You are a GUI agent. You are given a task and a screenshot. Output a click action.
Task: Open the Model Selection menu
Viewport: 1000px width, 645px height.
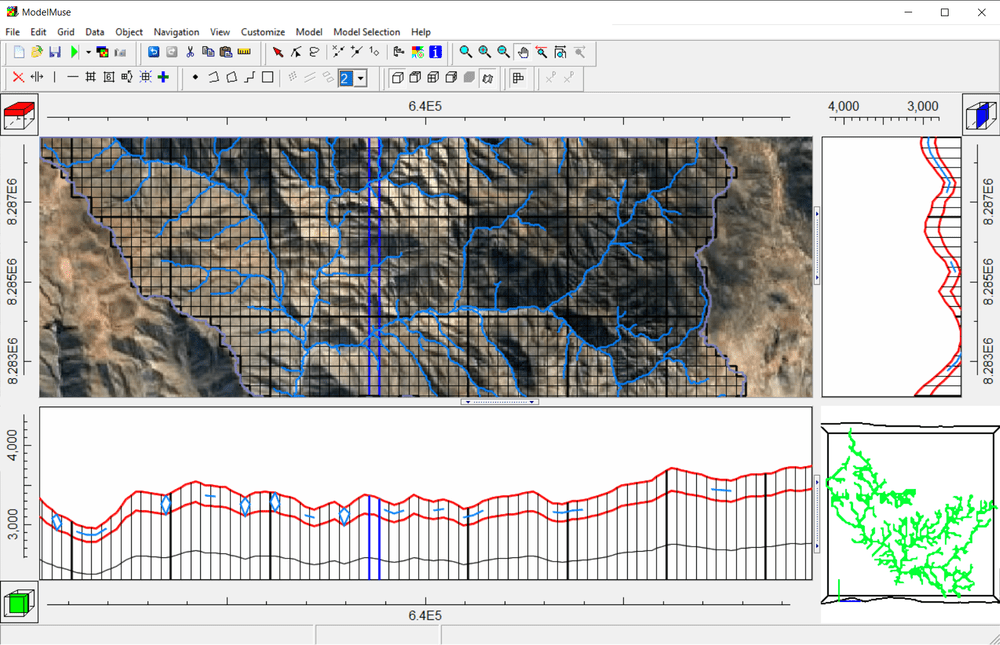tap(366, 31)
